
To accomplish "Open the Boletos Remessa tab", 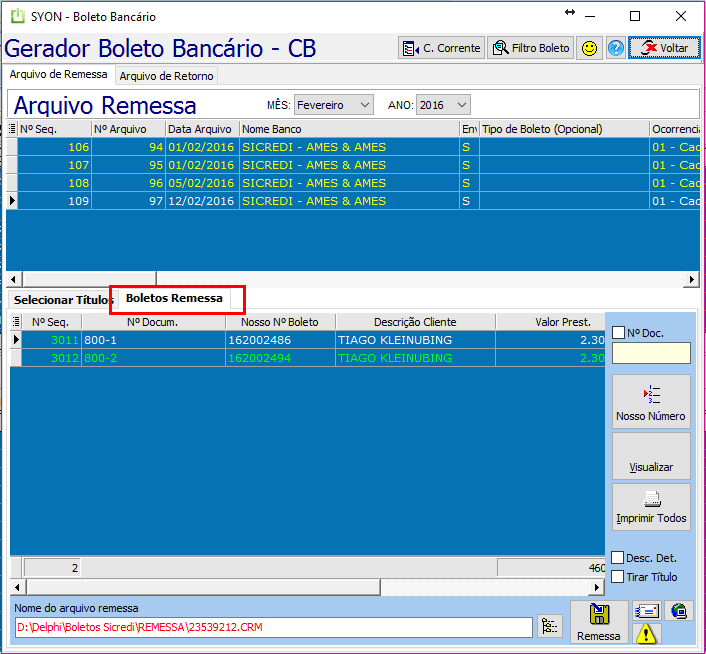I will (174, 298).
